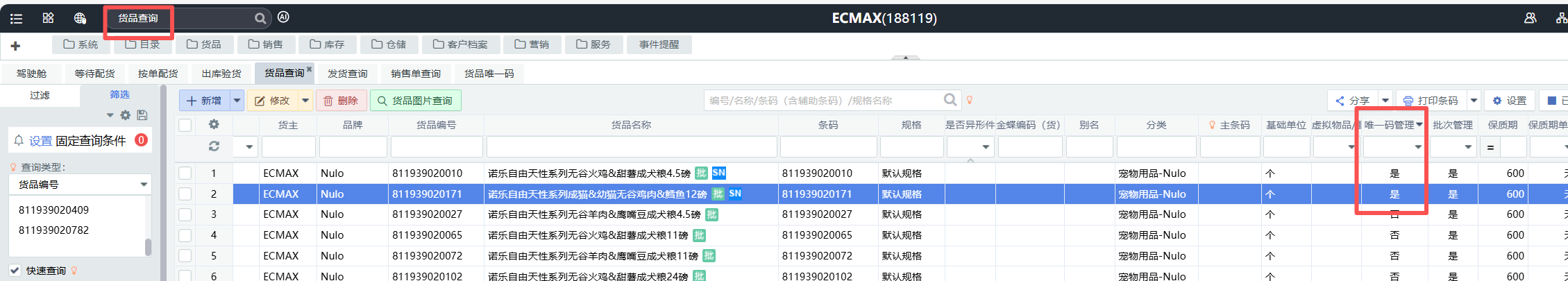Viewport: 1568px width, 281px height.
Task: Click the 设置 link in 固定查询条件
Action: (x=40, y=140)
